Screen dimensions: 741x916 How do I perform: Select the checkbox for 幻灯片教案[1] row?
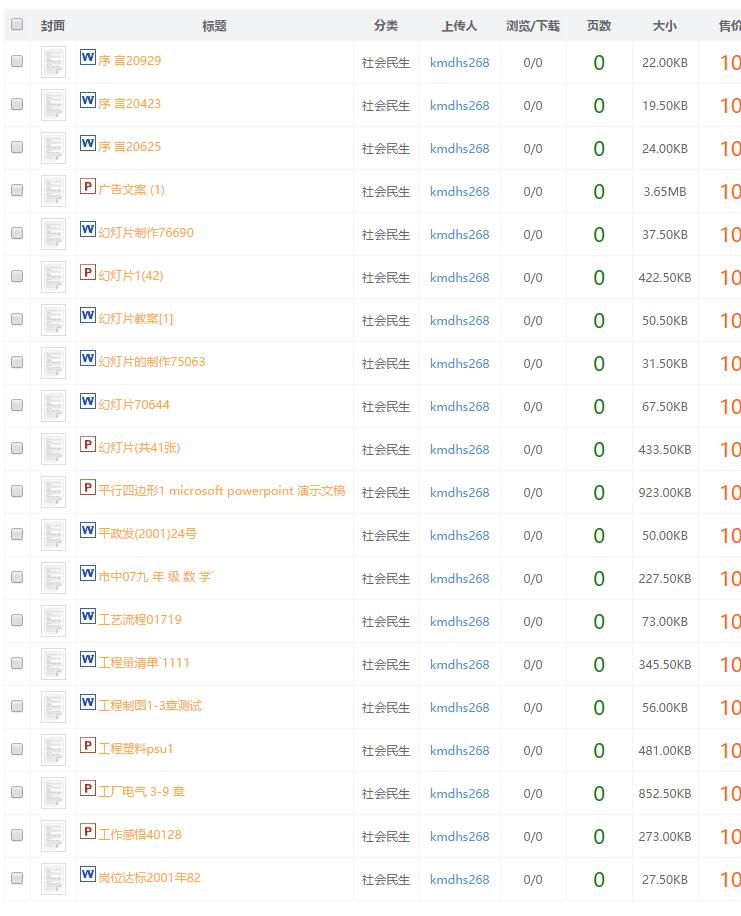(17, 319)
